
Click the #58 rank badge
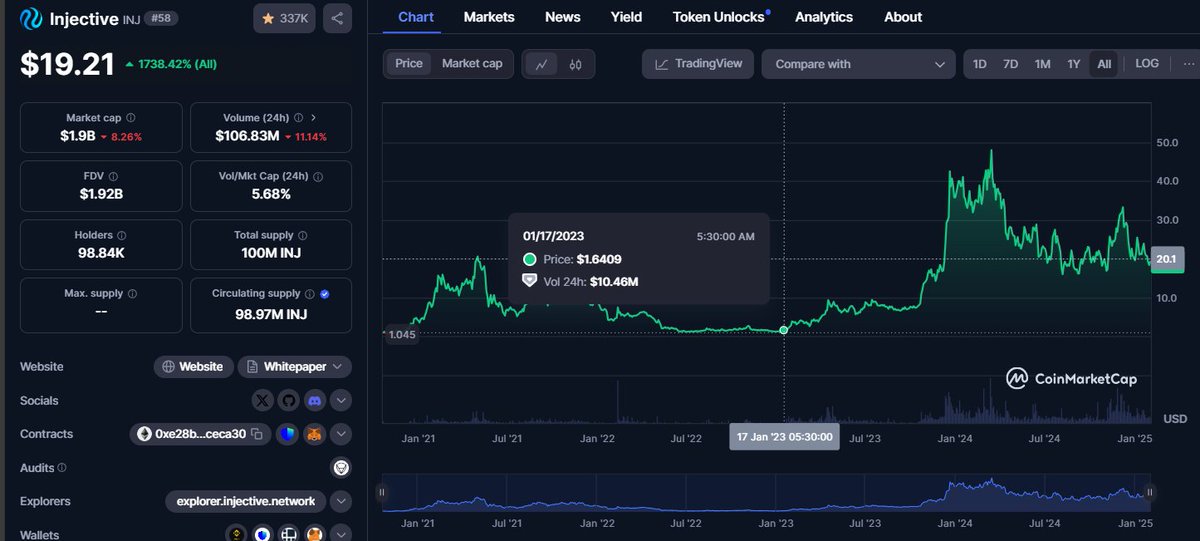161,18
